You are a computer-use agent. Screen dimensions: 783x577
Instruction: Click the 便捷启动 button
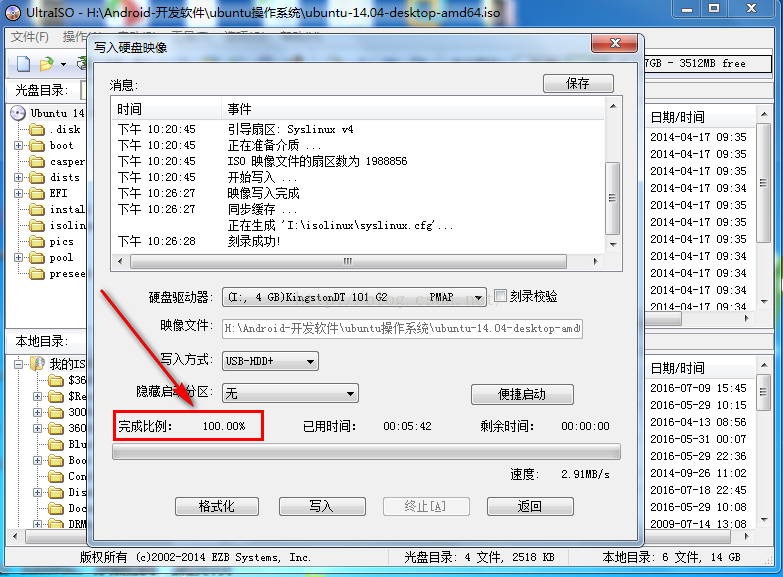pos(522,394)
